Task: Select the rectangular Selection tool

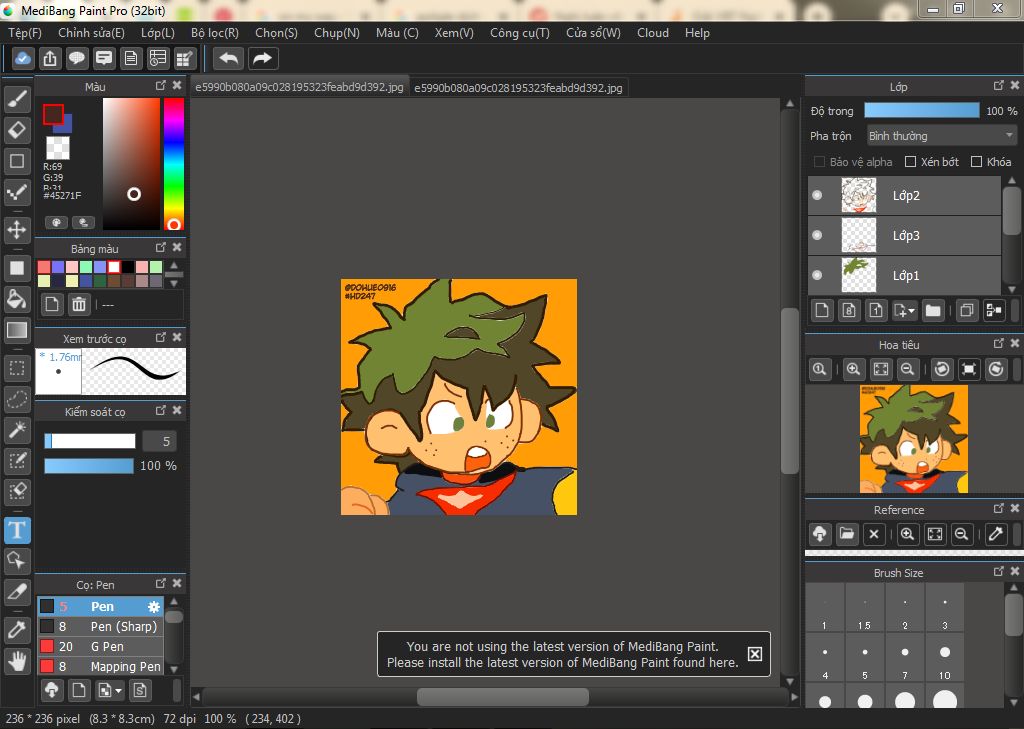Action: 17,368
